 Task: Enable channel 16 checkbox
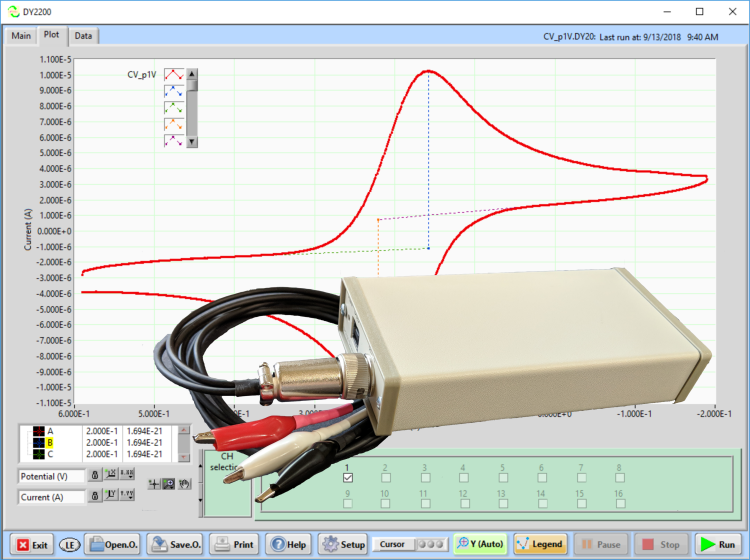(x=619, y=504)
